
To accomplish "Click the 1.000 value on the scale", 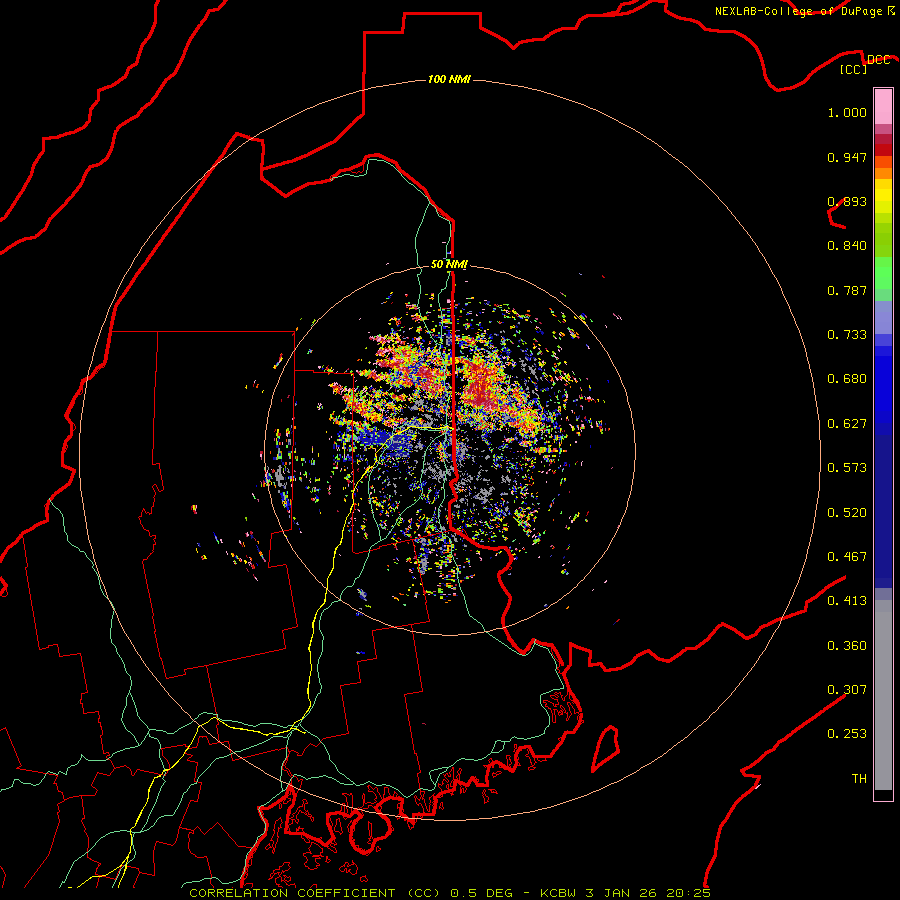I will [x=847, y=112].
